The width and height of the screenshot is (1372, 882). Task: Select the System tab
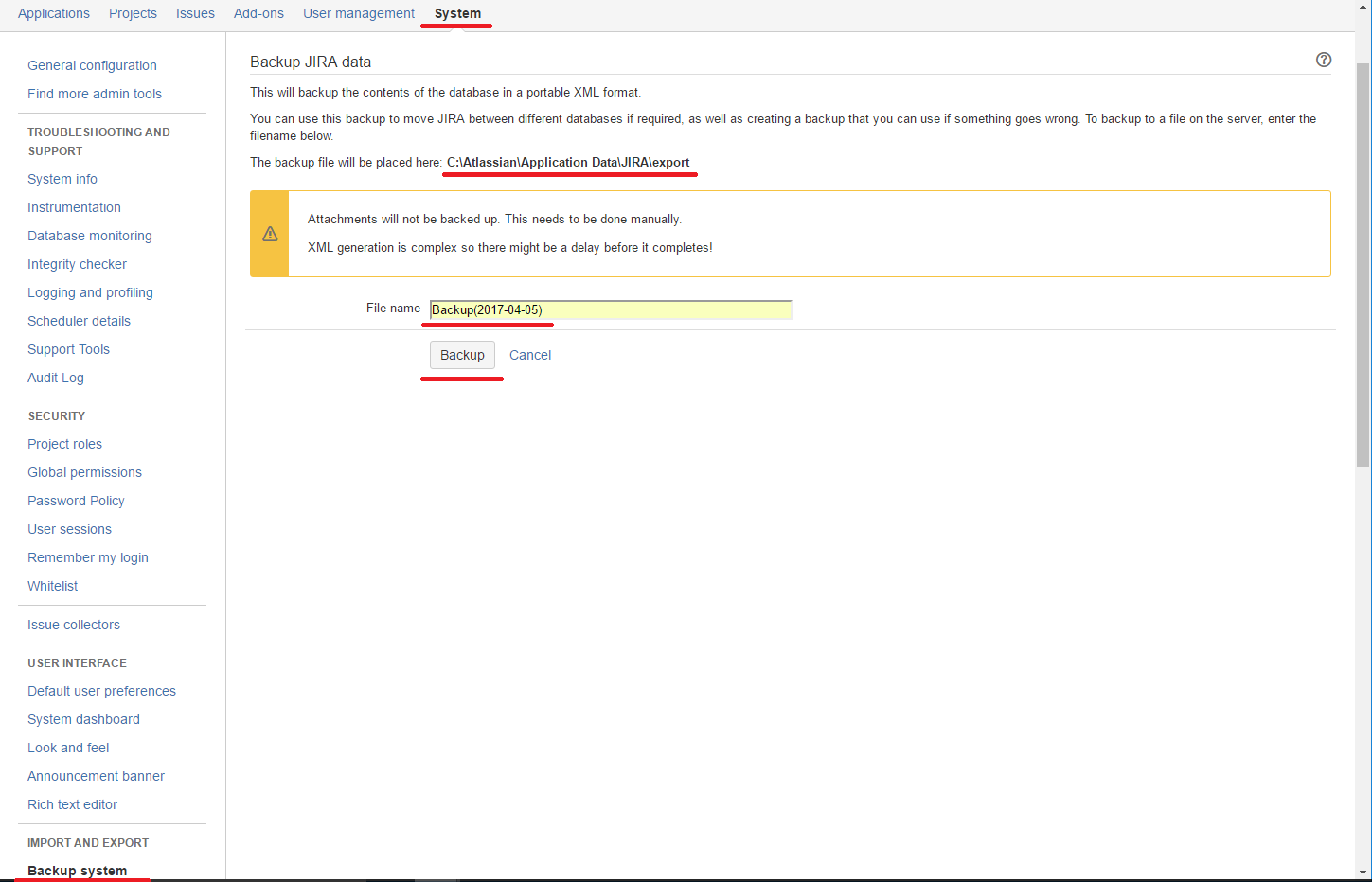click(x=457, y=13)
